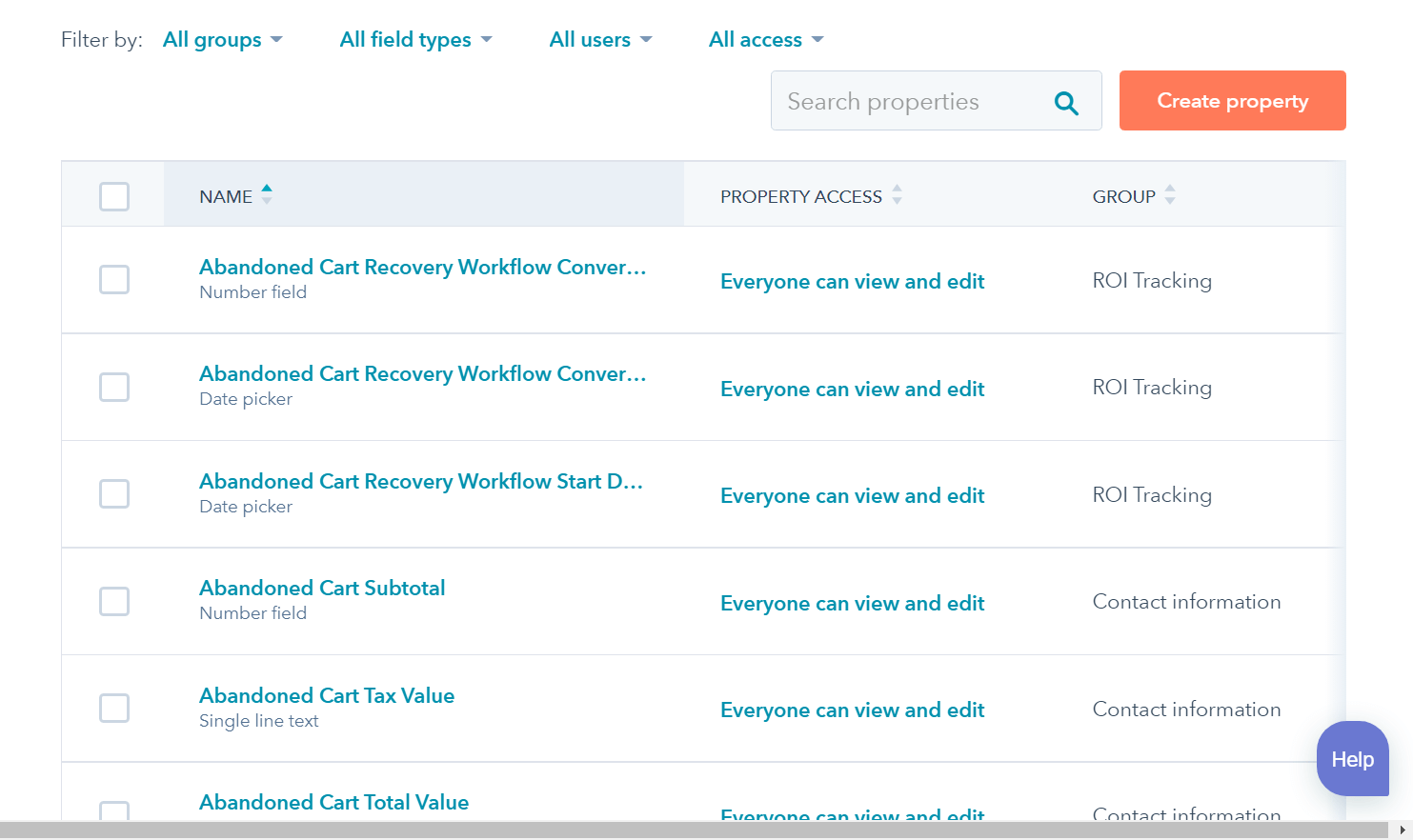The height and width of the screenshot is (840, 1413).
Task: Click the Create property button
Action: click(1232, 100)
